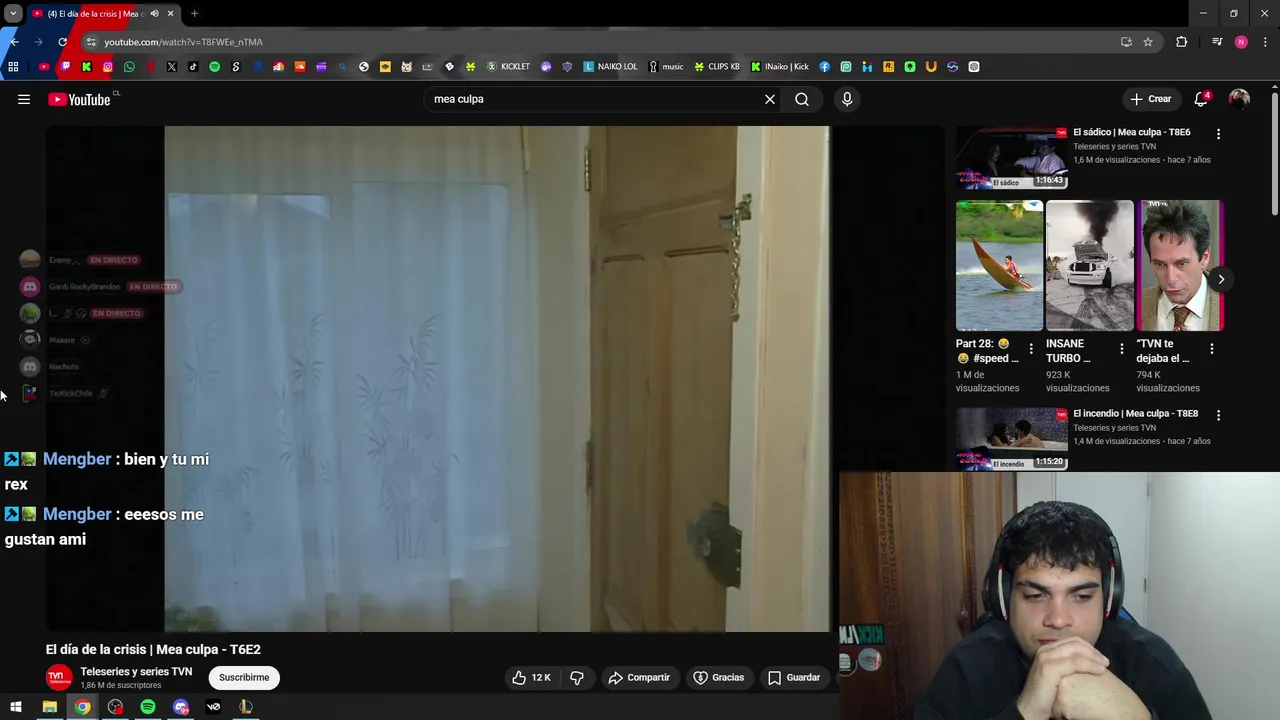
Task: Open options for 'TVN te dejaba el' short
Action: [x=1211, y=349]
